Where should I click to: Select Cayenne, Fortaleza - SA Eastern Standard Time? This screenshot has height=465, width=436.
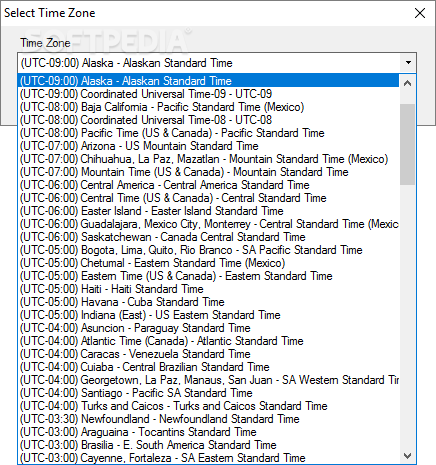coord(209,458)
